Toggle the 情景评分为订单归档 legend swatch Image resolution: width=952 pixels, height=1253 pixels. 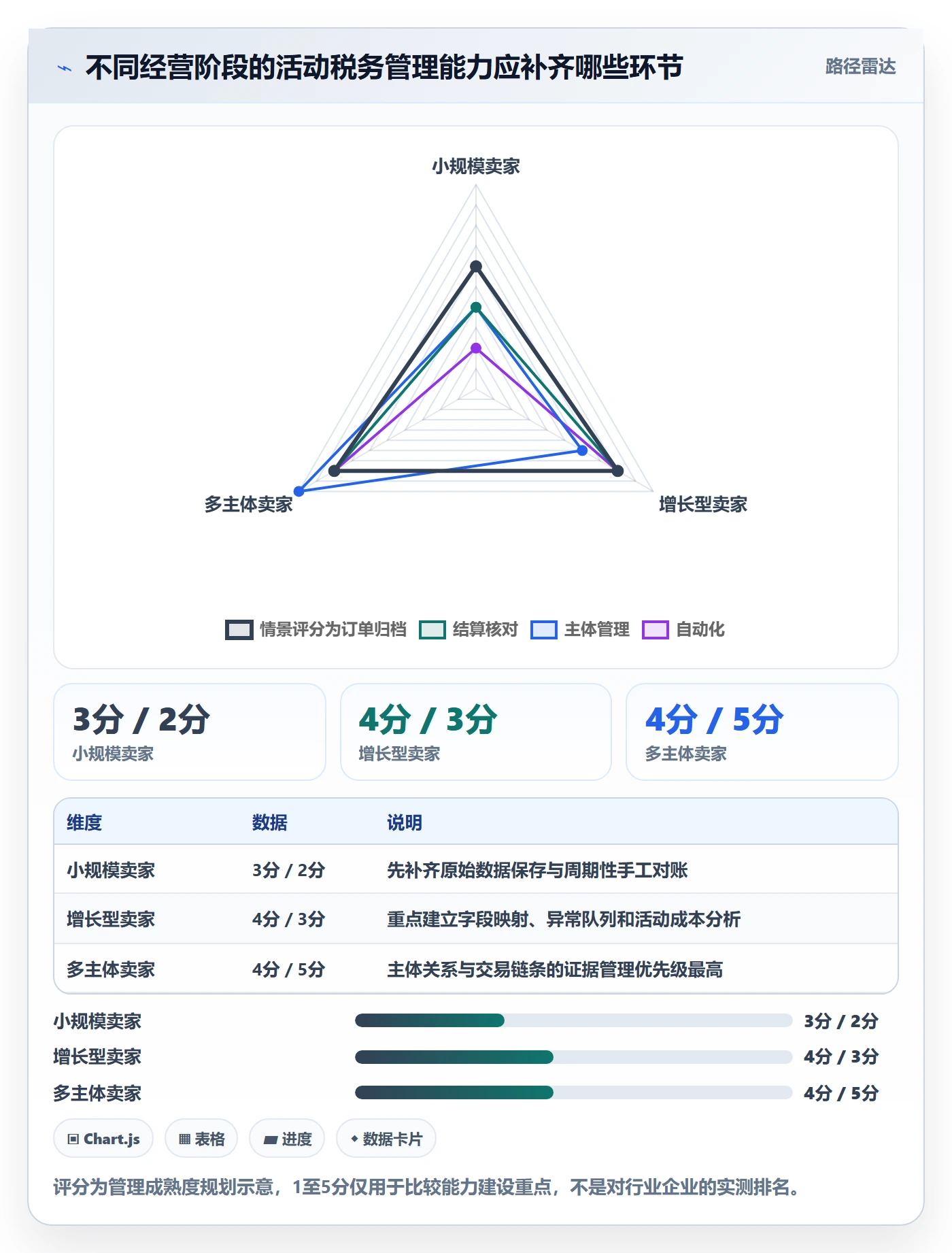click(x=239, y=630)
